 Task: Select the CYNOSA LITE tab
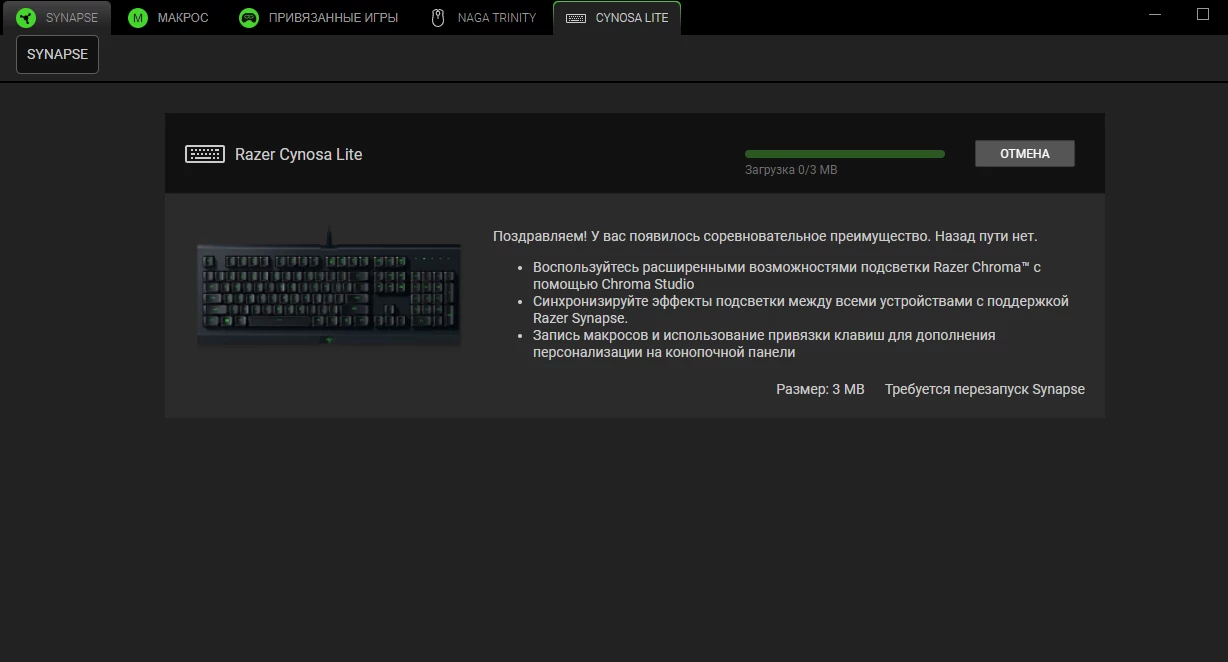coord(617,18)
